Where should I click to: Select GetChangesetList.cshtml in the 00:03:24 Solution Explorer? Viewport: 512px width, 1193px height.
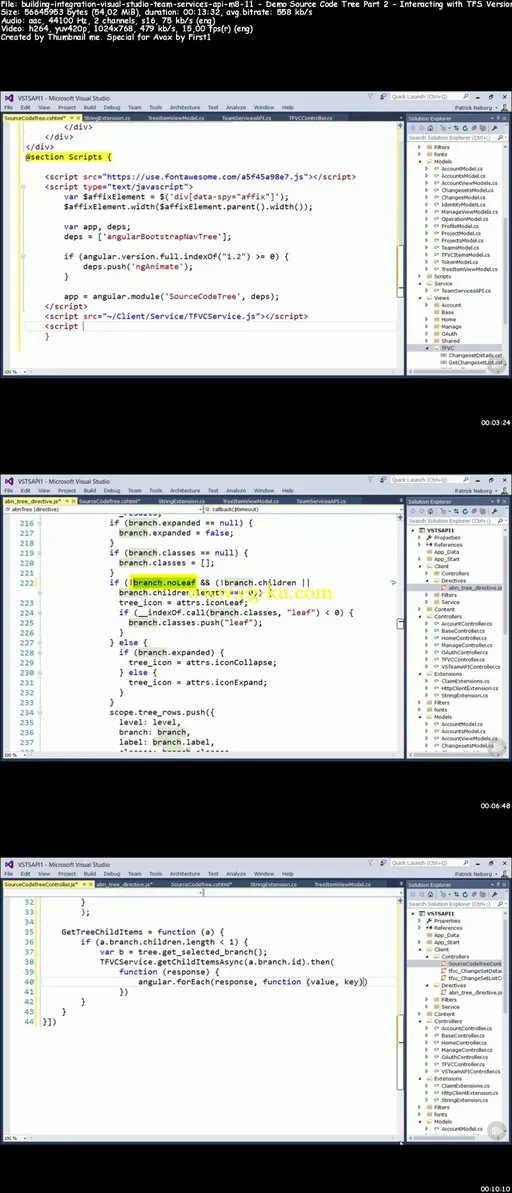(x=475, y=363)
